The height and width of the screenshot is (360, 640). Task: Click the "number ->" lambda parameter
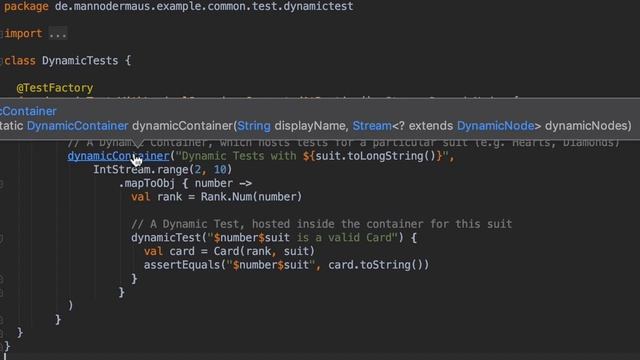coord(223,183)
